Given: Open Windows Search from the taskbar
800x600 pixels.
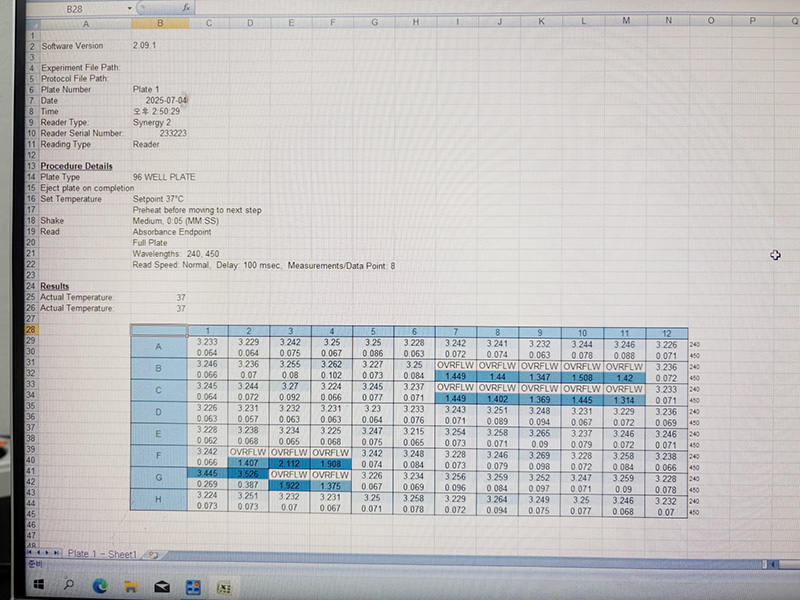Looking at the screenshot, I should (x=70, y=585).
